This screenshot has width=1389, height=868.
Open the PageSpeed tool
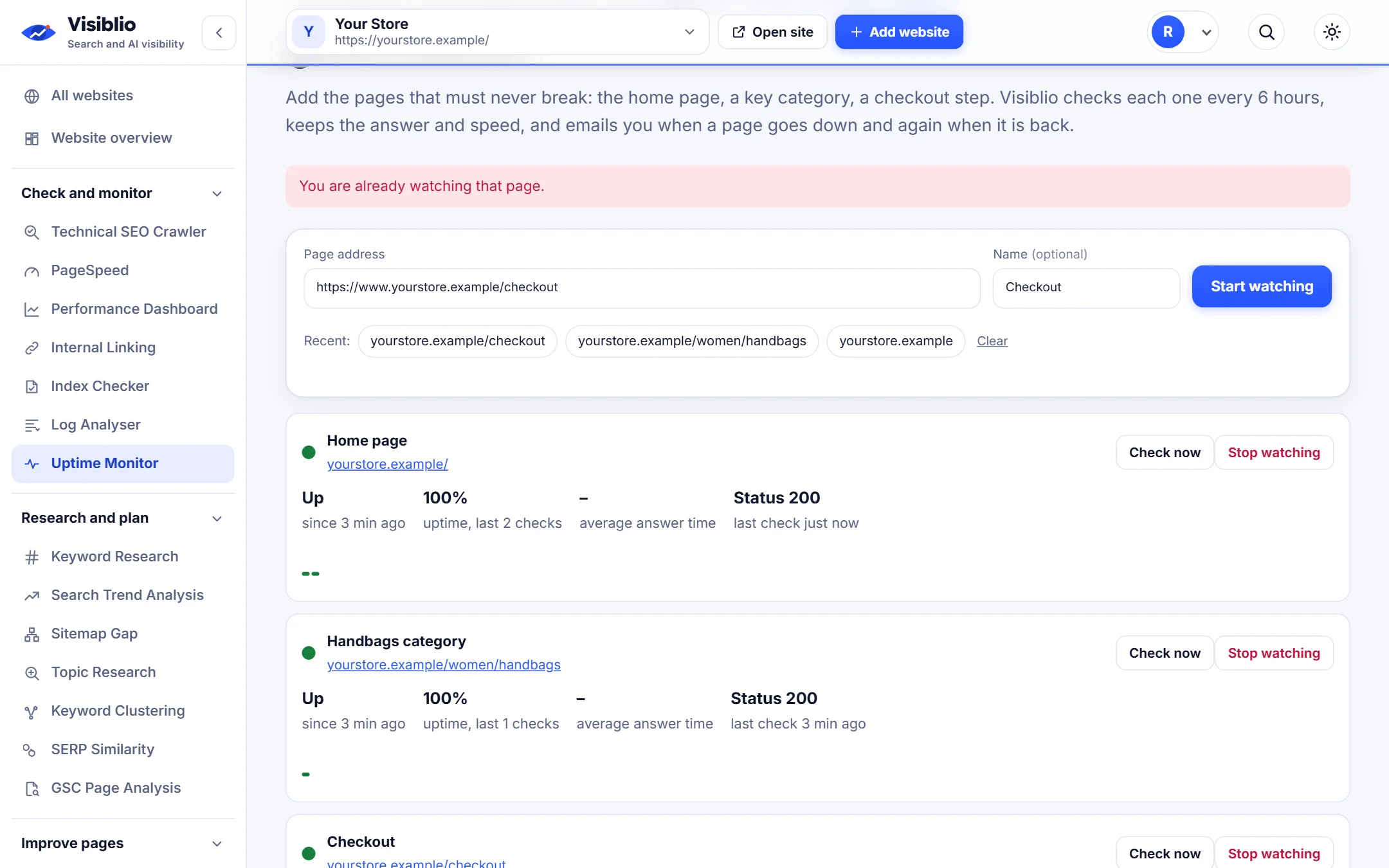point(123,271)
